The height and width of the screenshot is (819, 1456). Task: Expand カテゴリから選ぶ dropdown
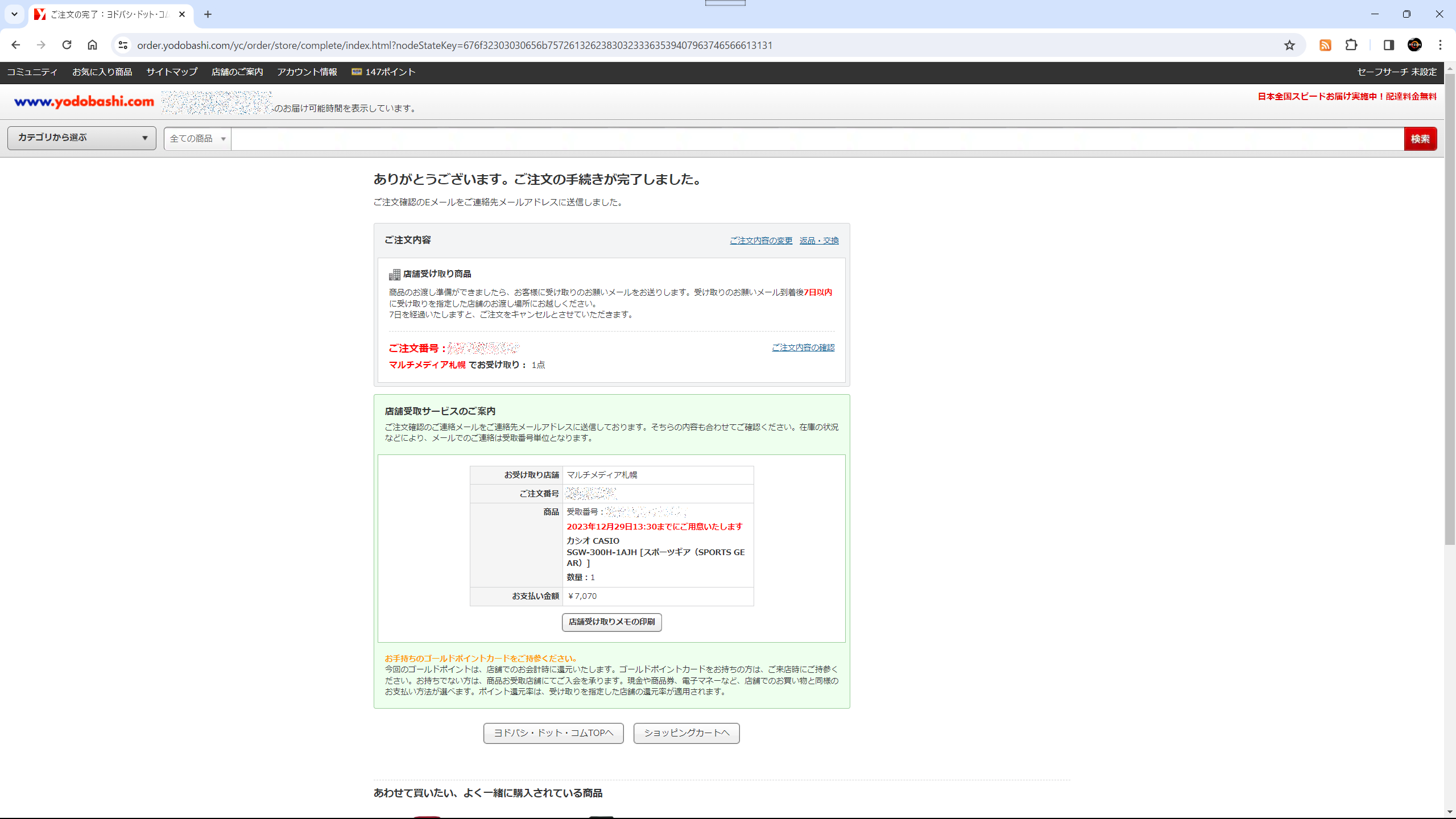coord(82,138)
